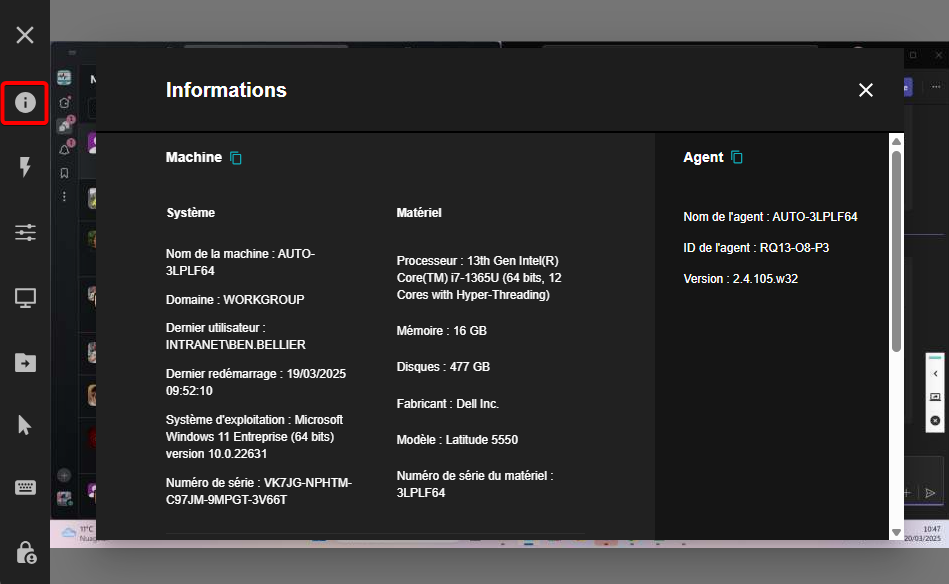Dismiss the floating toolbar with its X
Image resolution: width=949 pixels, height=584 pixels.
click(x=935, y=419)
